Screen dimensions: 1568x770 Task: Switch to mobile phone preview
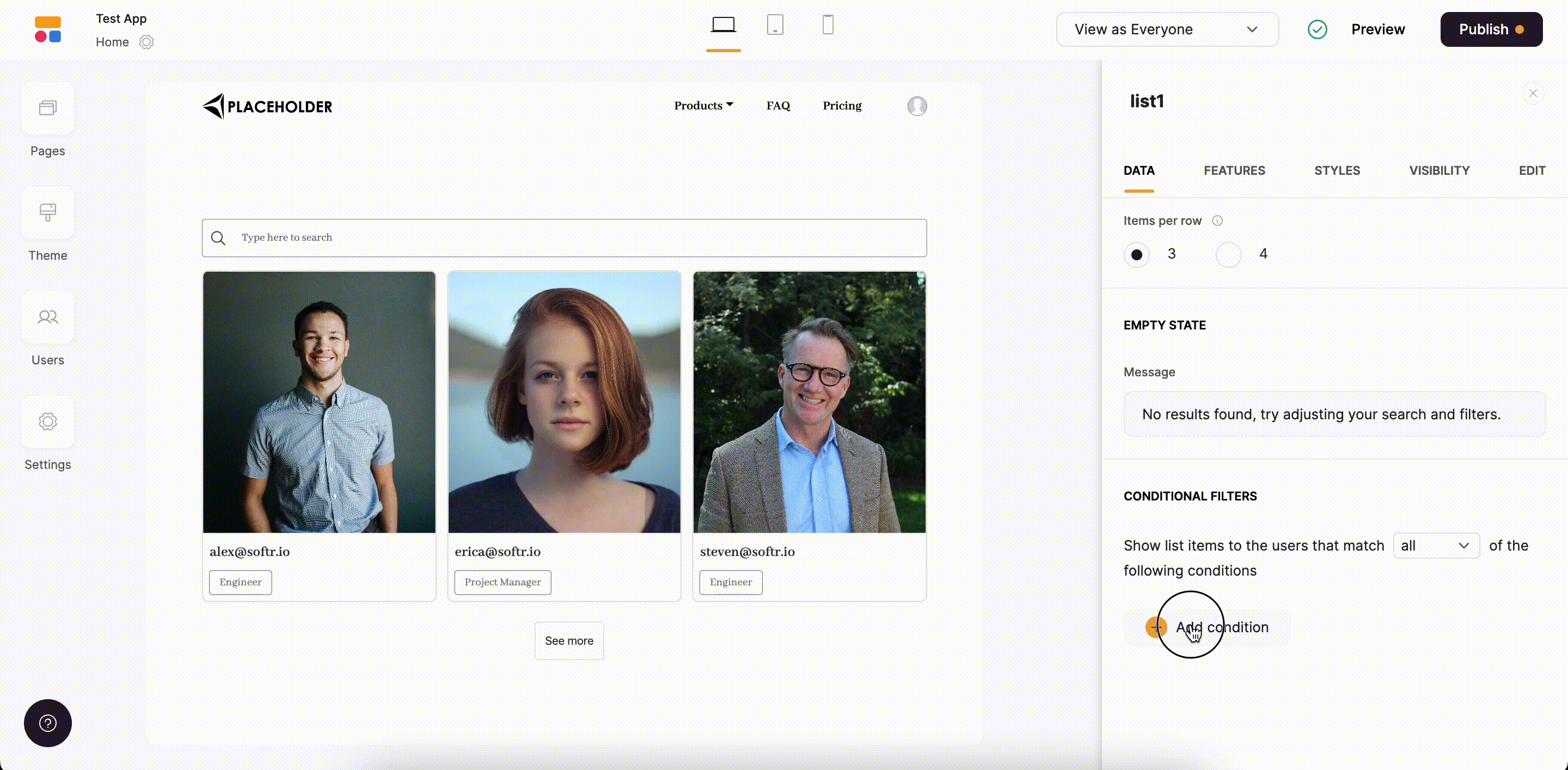click(x=827, y=25)
